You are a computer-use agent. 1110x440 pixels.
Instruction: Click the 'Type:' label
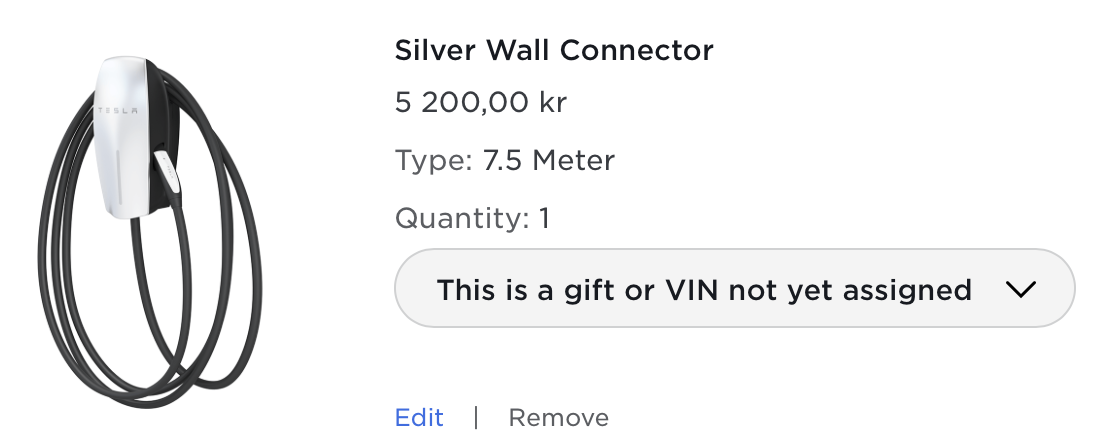click(434, 160)
